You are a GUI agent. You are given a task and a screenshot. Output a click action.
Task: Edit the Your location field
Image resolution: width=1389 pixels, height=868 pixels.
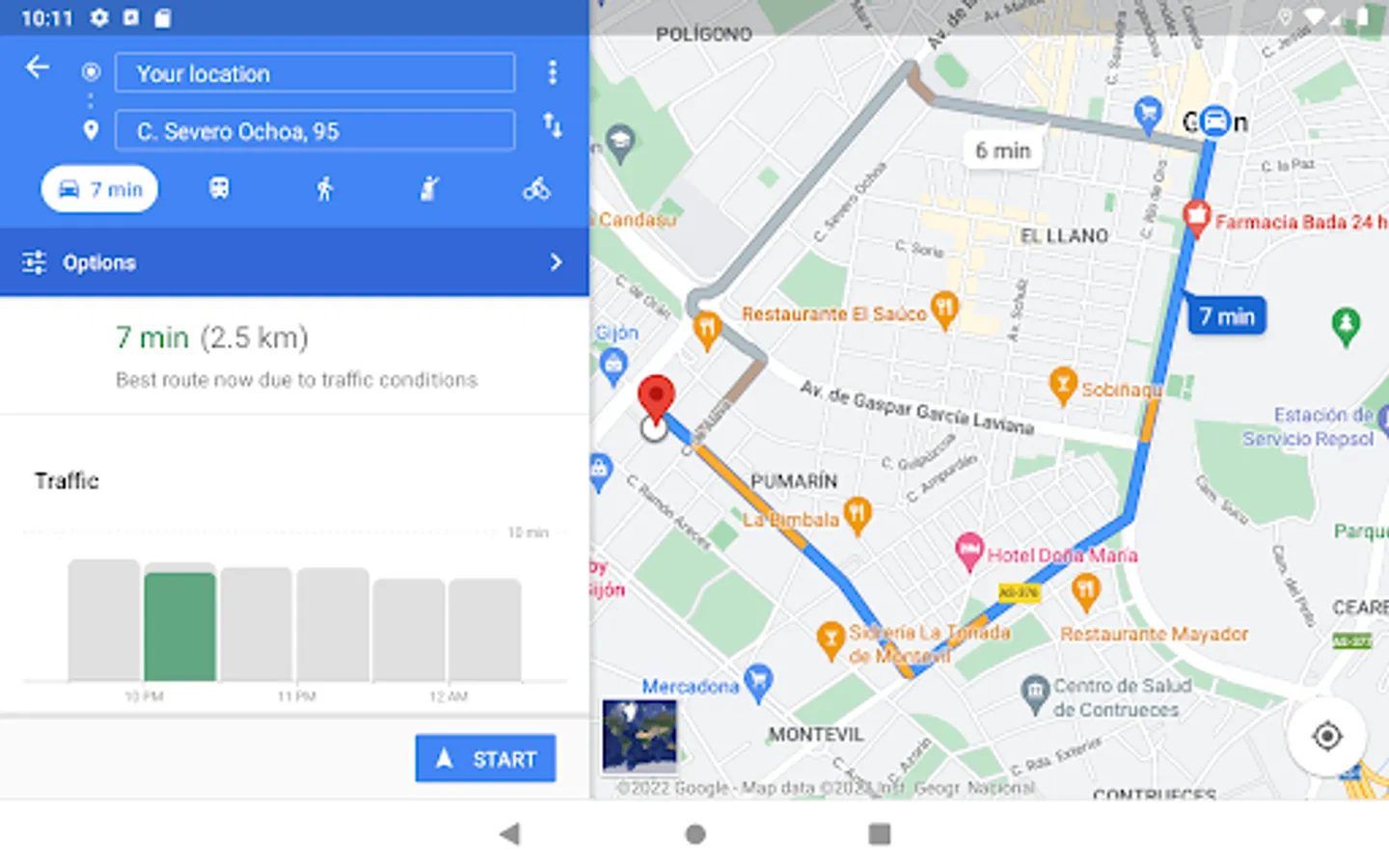[314, 73]
